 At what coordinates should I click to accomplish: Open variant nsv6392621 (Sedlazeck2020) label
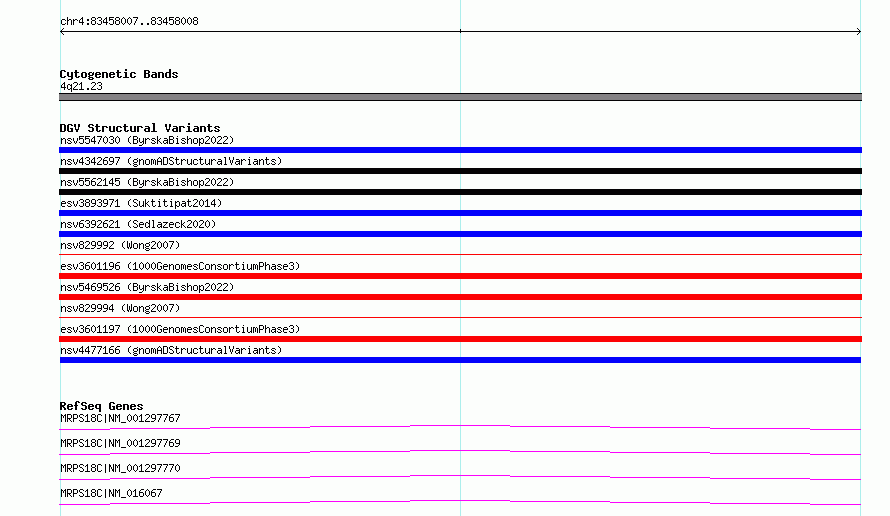[x=138, y=224]
